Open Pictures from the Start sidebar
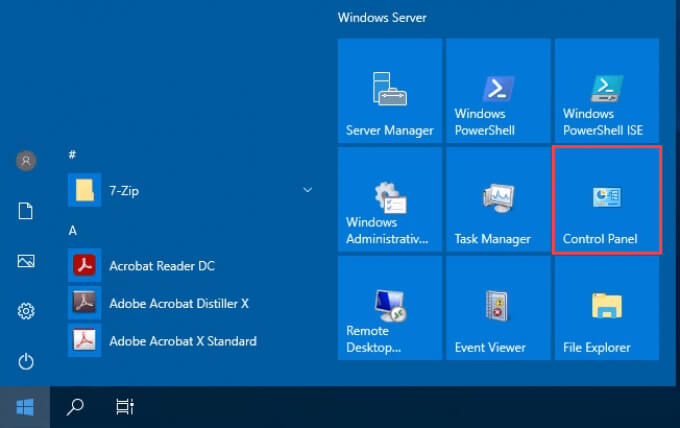Image resolution: width=680 pixels, height=428 pixels. [26, 261]
